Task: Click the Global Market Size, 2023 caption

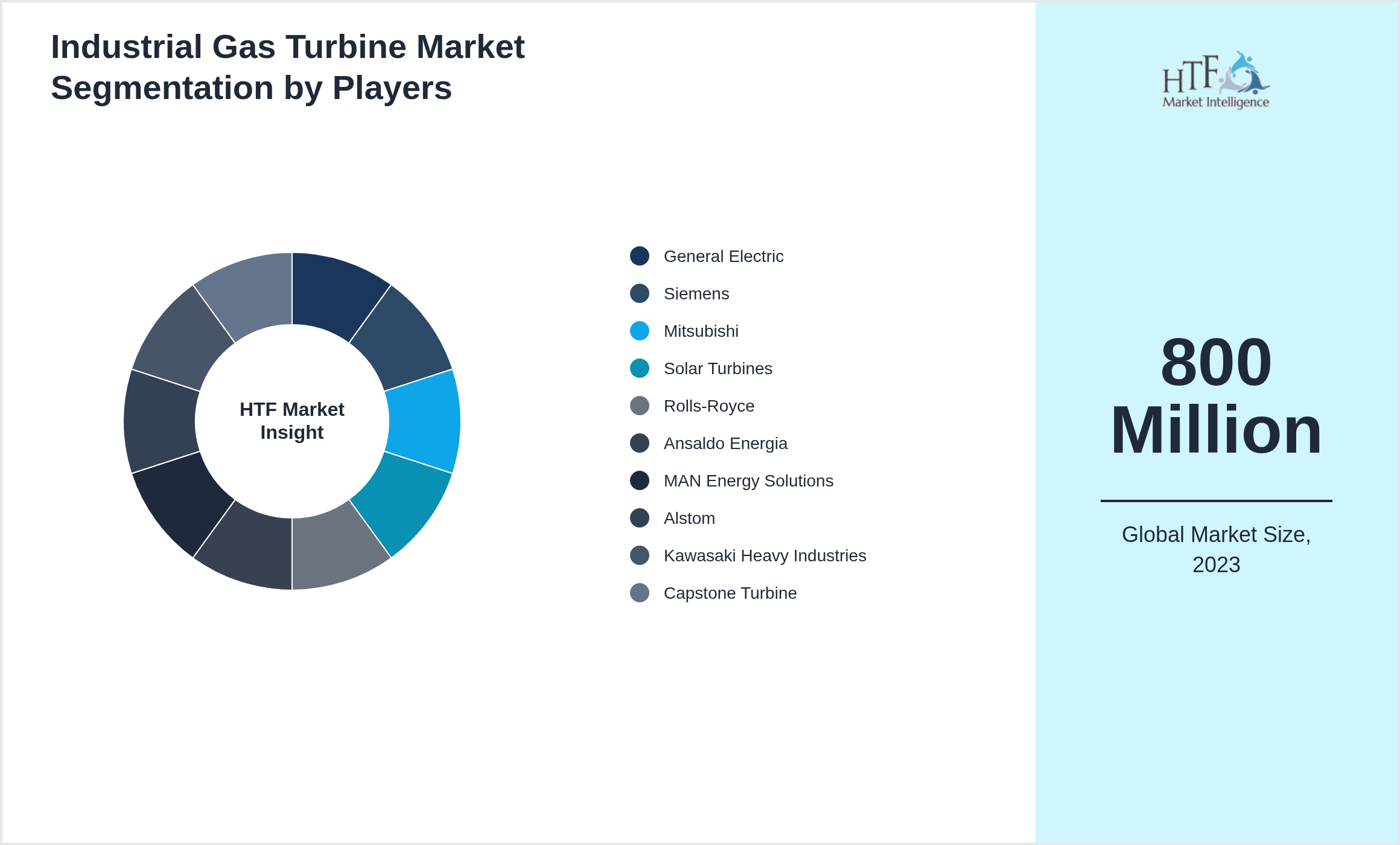Action: pyautogui.click(x=1216, y=549)
